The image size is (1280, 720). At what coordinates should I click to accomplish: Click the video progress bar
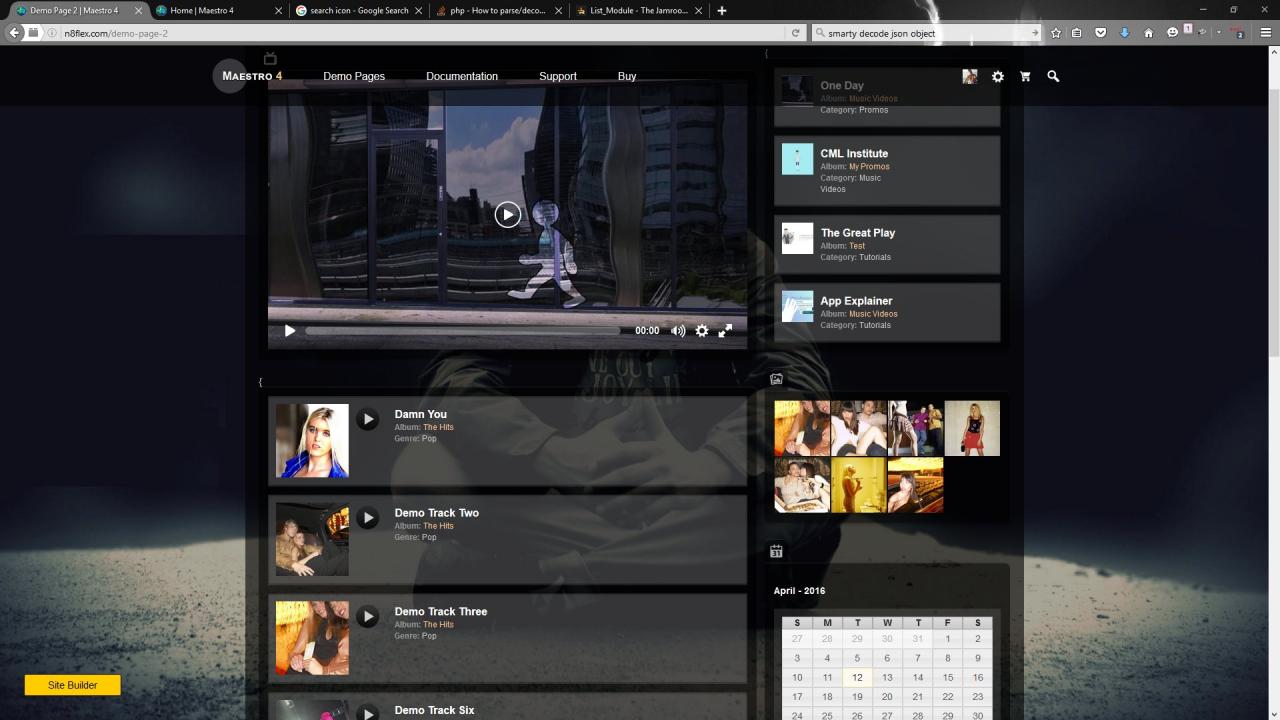(x=462, y=331)
